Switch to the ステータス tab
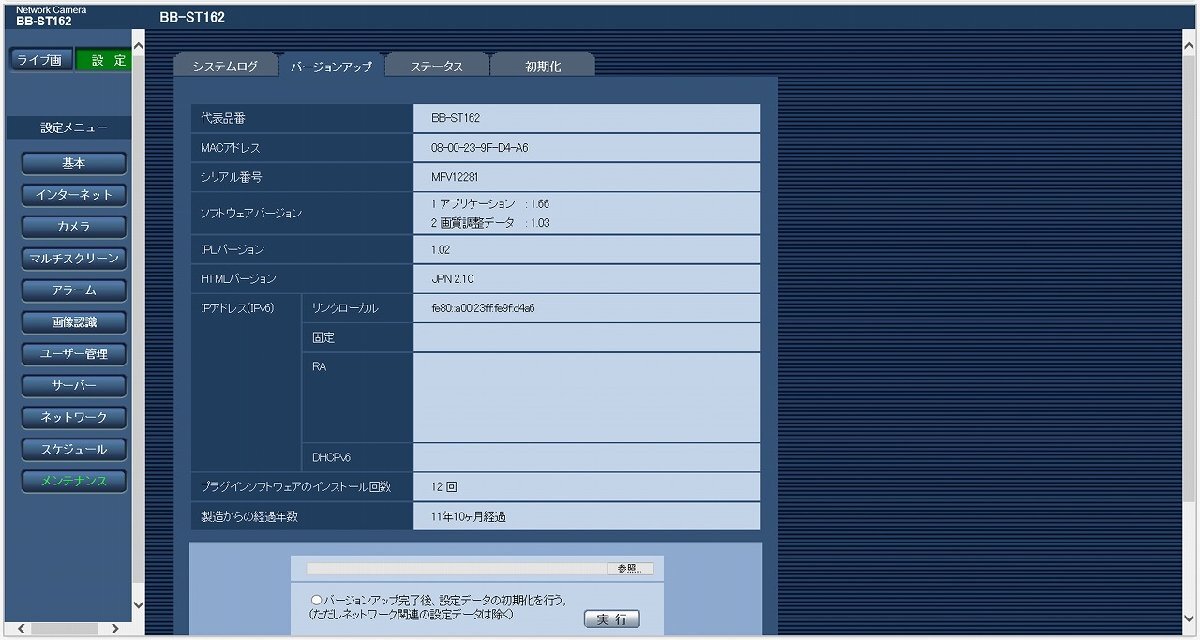This screenshot has height=640, width=1200. (437, 66)
